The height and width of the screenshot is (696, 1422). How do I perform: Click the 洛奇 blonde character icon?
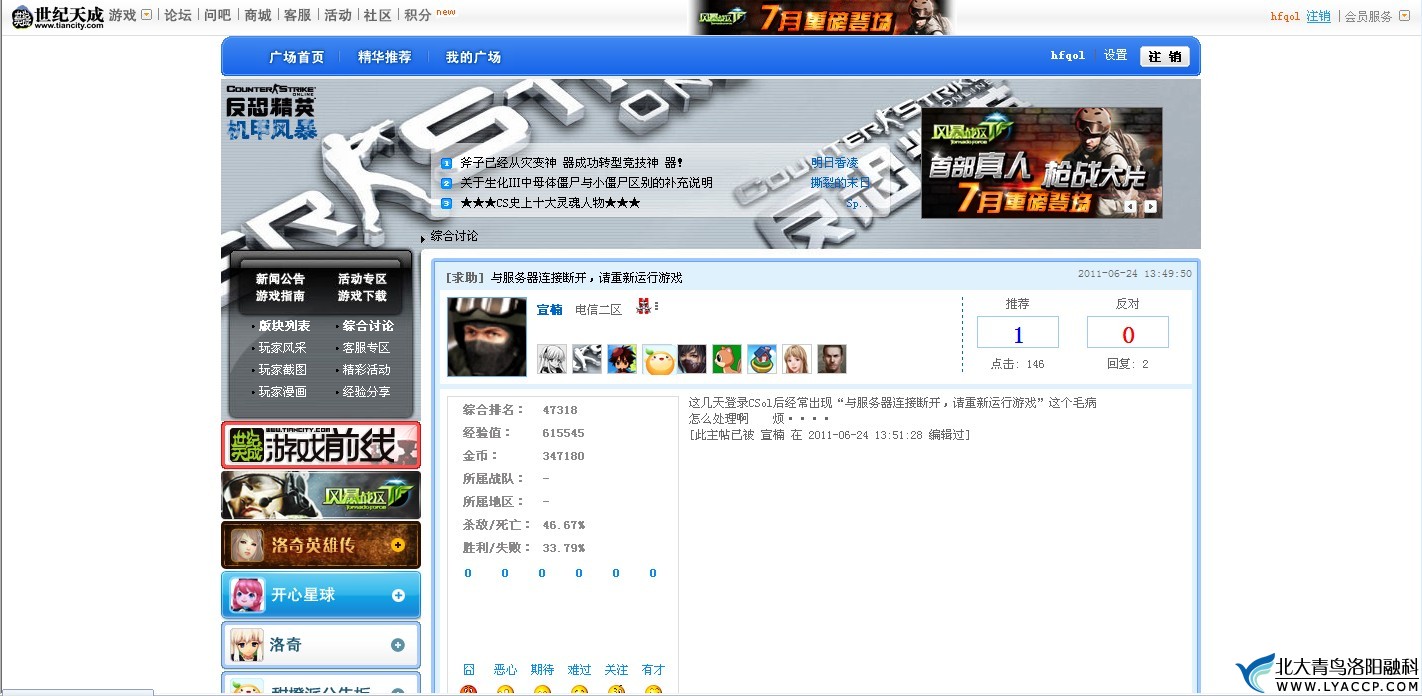click(x=246, y=645)
